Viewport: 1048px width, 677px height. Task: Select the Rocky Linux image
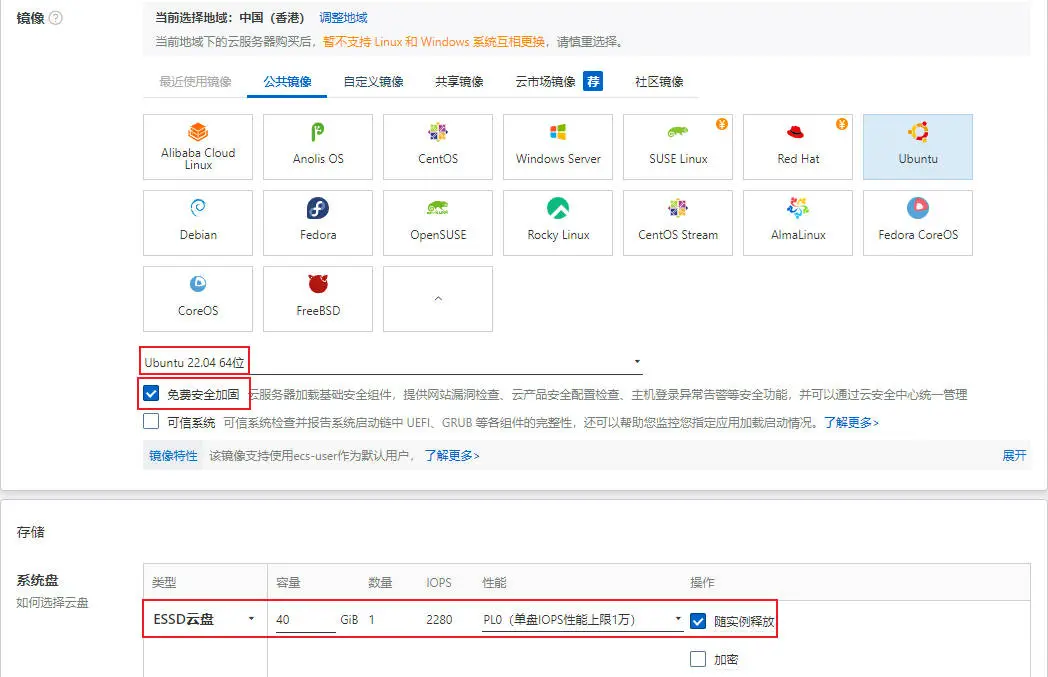(x=558, y=223)
